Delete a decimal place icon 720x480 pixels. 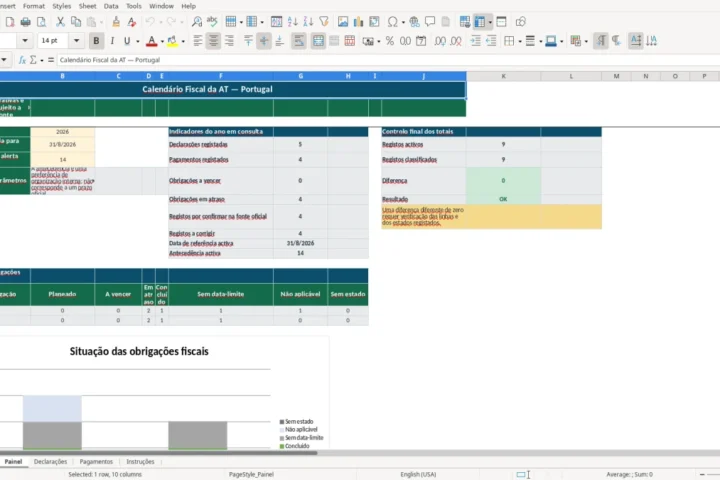pyautogui.click(x=456, y=41)
